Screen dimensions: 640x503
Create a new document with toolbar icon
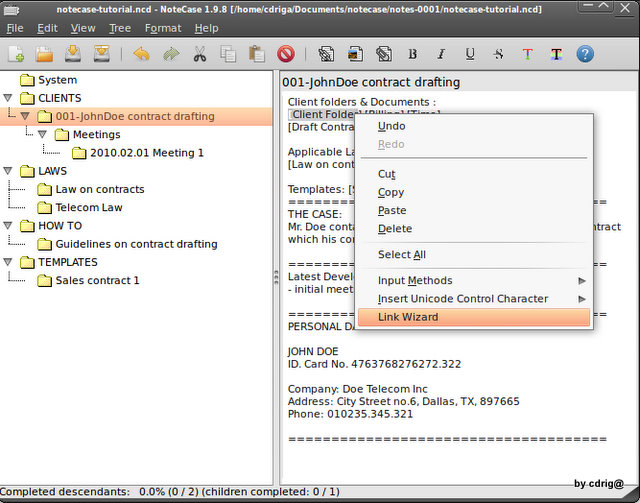click(x=16, y=54)
